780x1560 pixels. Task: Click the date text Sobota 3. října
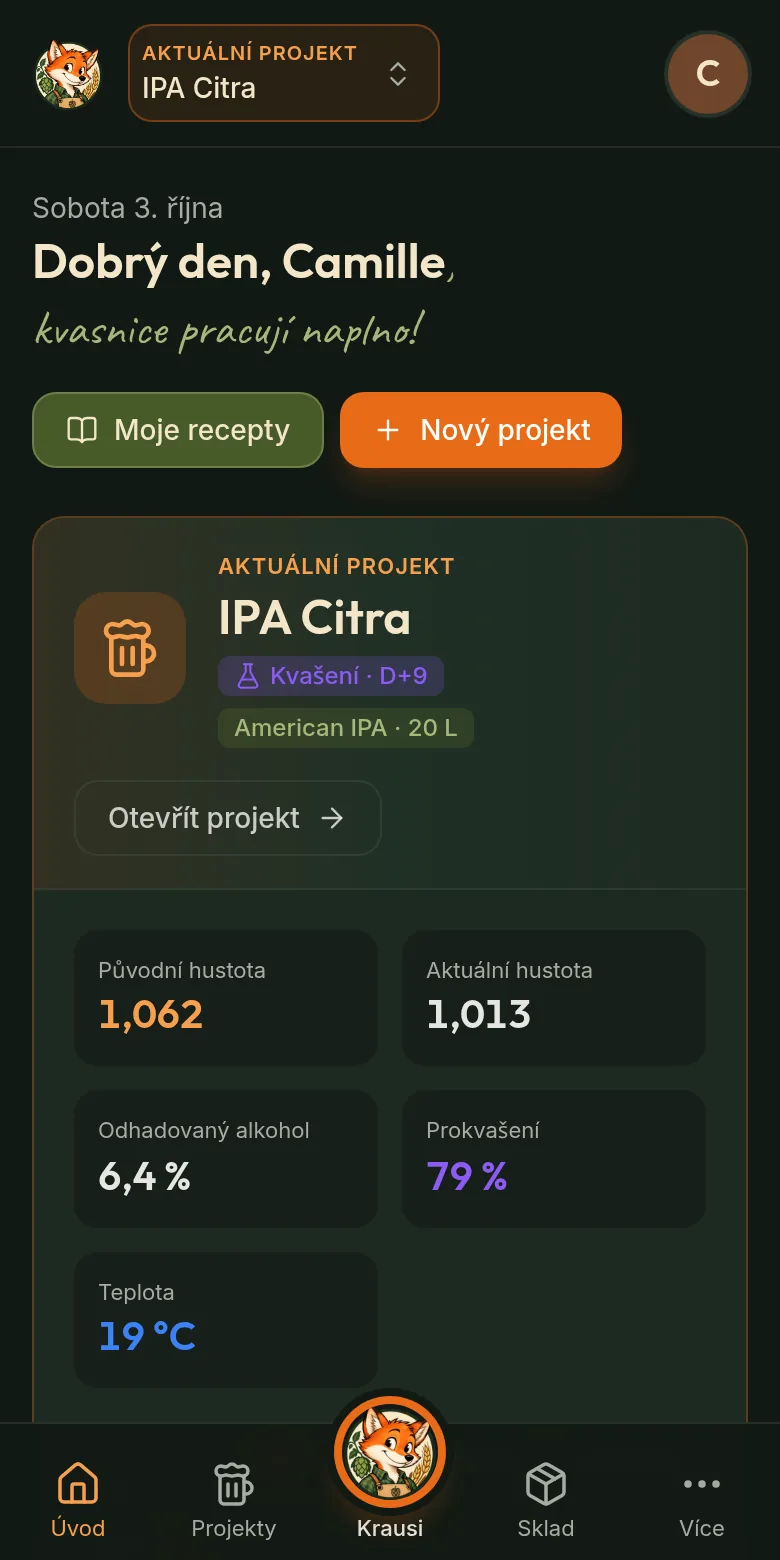pyautogui.click(x=128, y=208)
